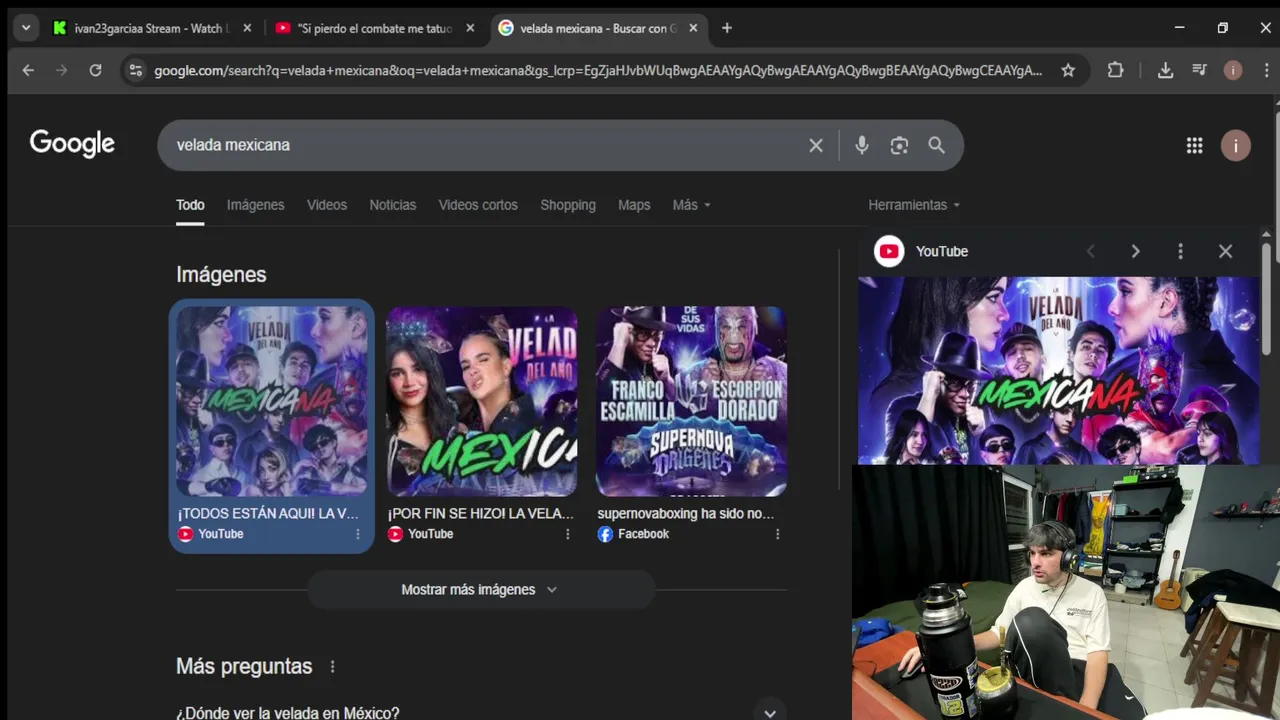Screen dimensions: 1280x720
Task: Open the media controls icon
Action: 1199,70
